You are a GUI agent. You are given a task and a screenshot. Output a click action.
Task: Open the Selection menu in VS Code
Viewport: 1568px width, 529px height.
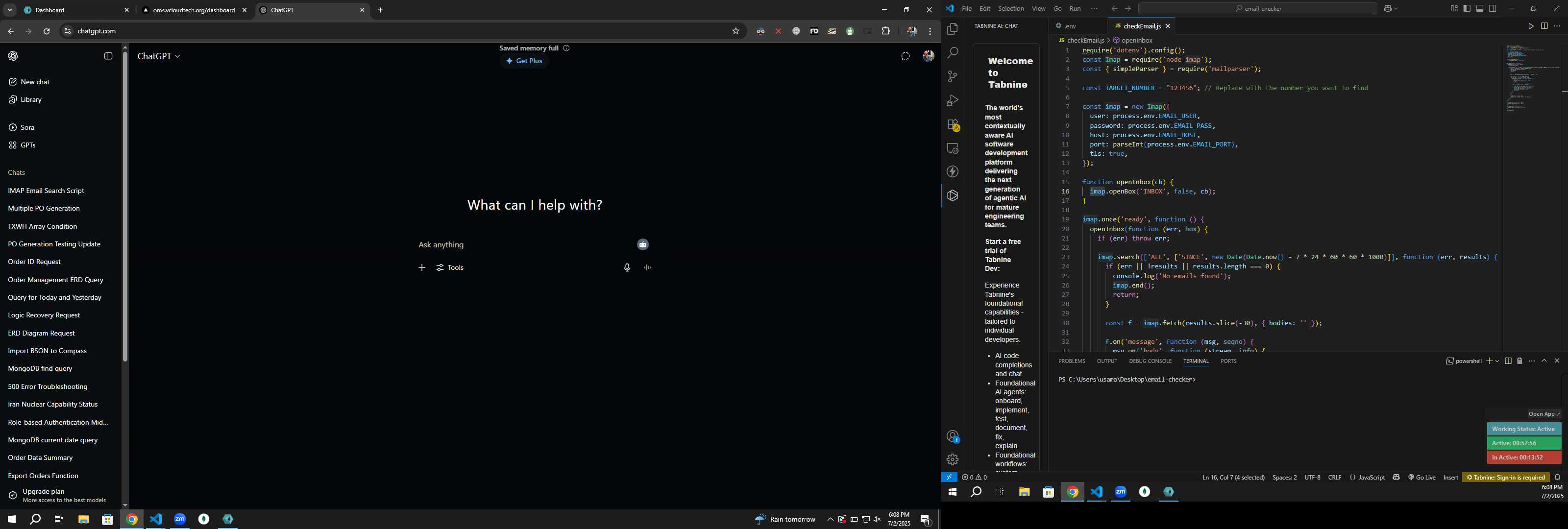[x=1010, y=8]
